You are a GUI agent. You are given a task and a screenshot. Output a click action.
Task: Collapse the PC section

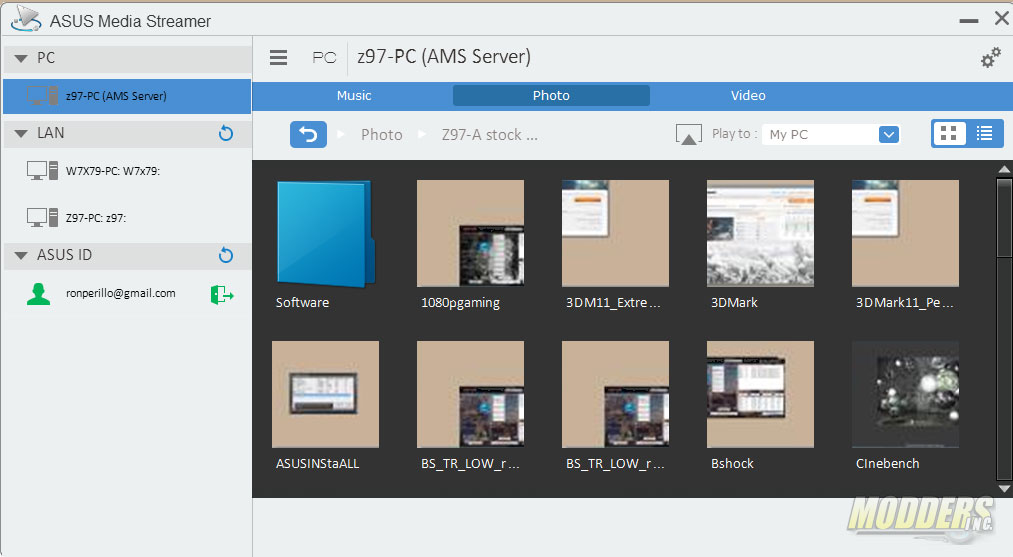pyautogui.click(x=21, y=59)
